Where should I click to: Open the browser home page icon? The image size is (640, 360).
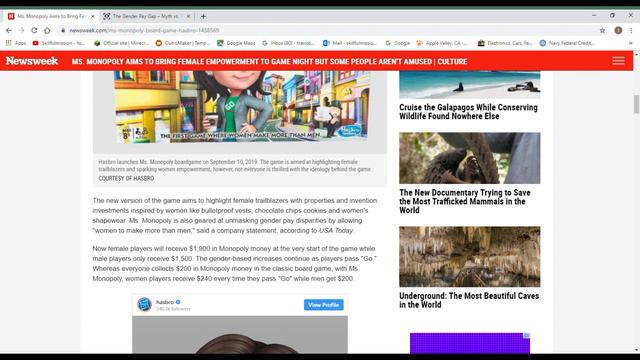47,30
